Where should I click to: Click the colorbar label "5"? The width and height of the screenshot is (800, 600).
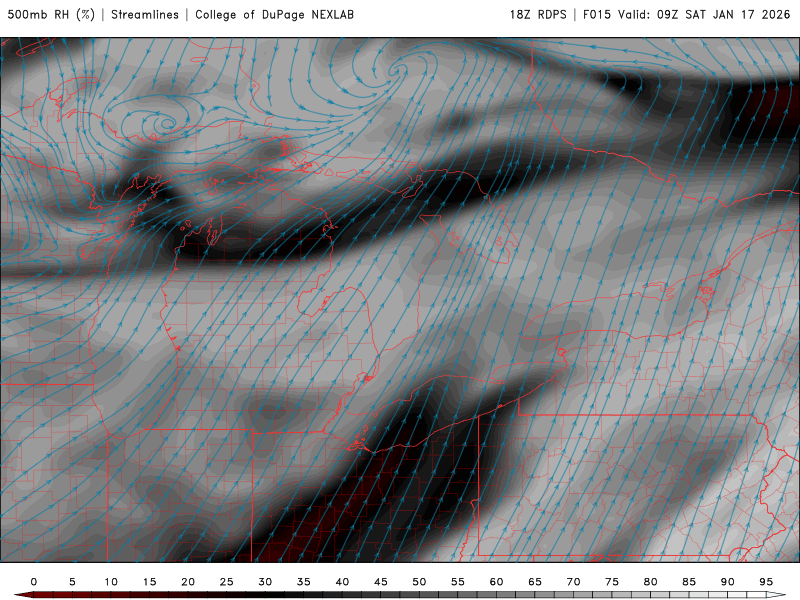point(72,582)
